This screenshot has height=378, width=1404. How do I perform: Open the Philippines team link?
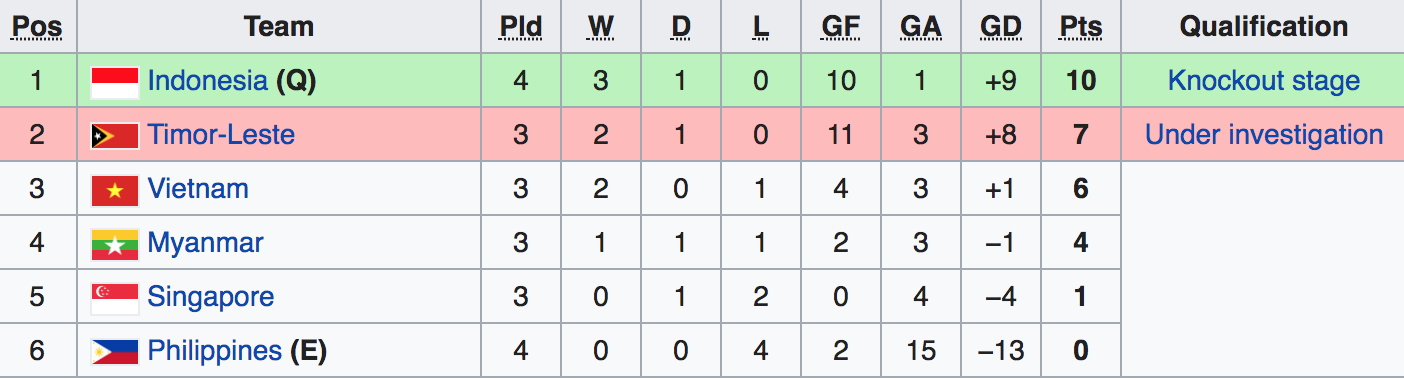(x=214, y=351)
